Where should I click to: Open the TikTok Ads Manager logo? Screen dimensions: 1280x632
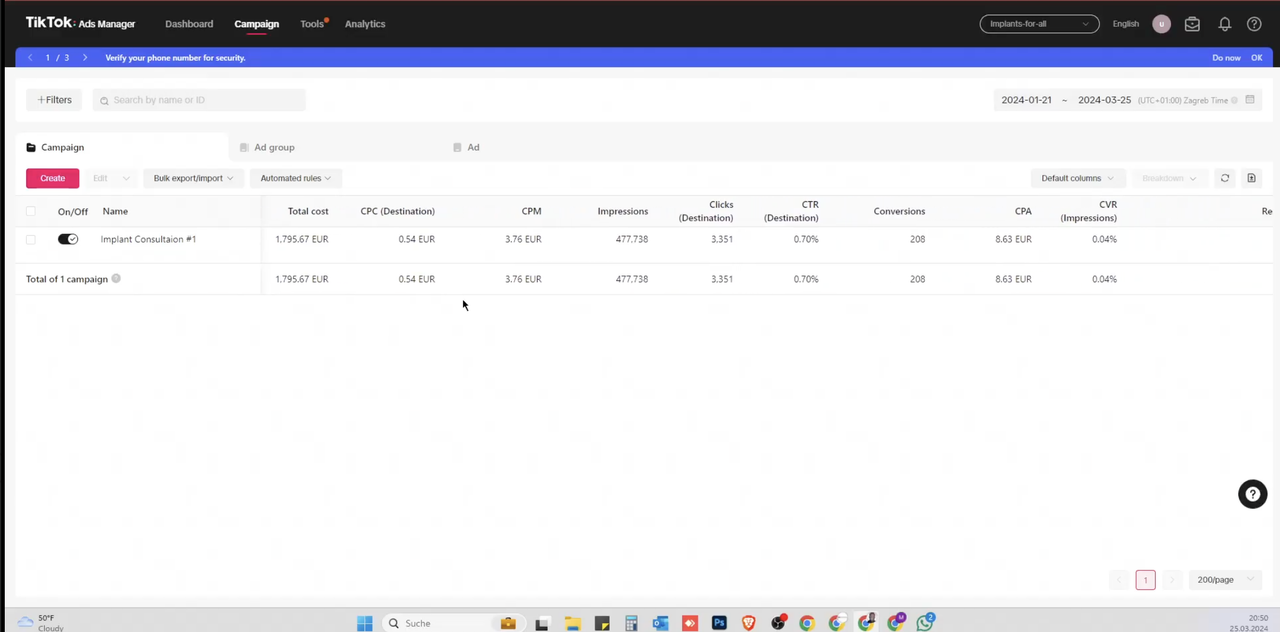coord(80,23)
